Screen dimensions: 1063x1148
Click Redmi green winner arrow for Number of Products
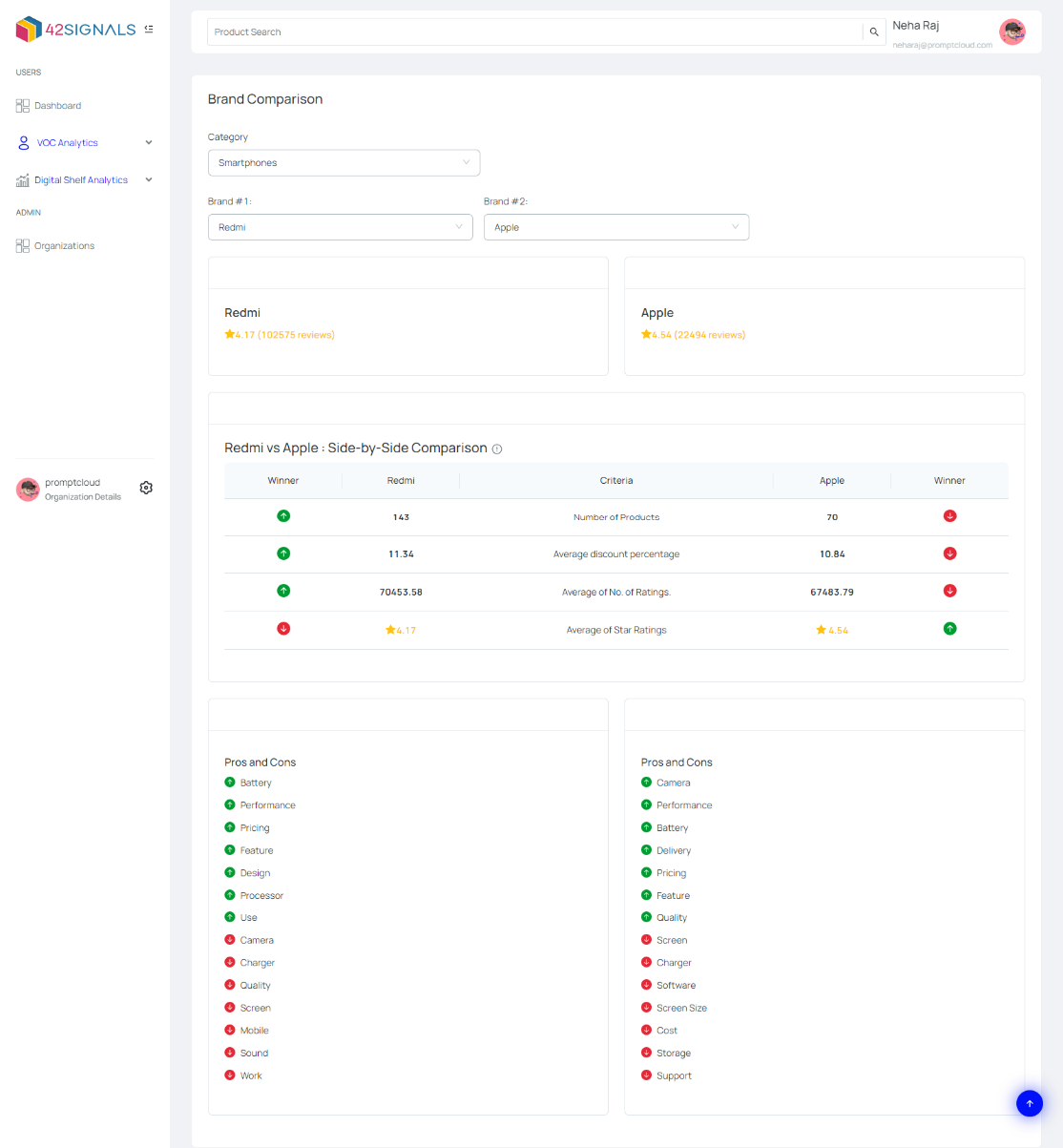point(283,516)
